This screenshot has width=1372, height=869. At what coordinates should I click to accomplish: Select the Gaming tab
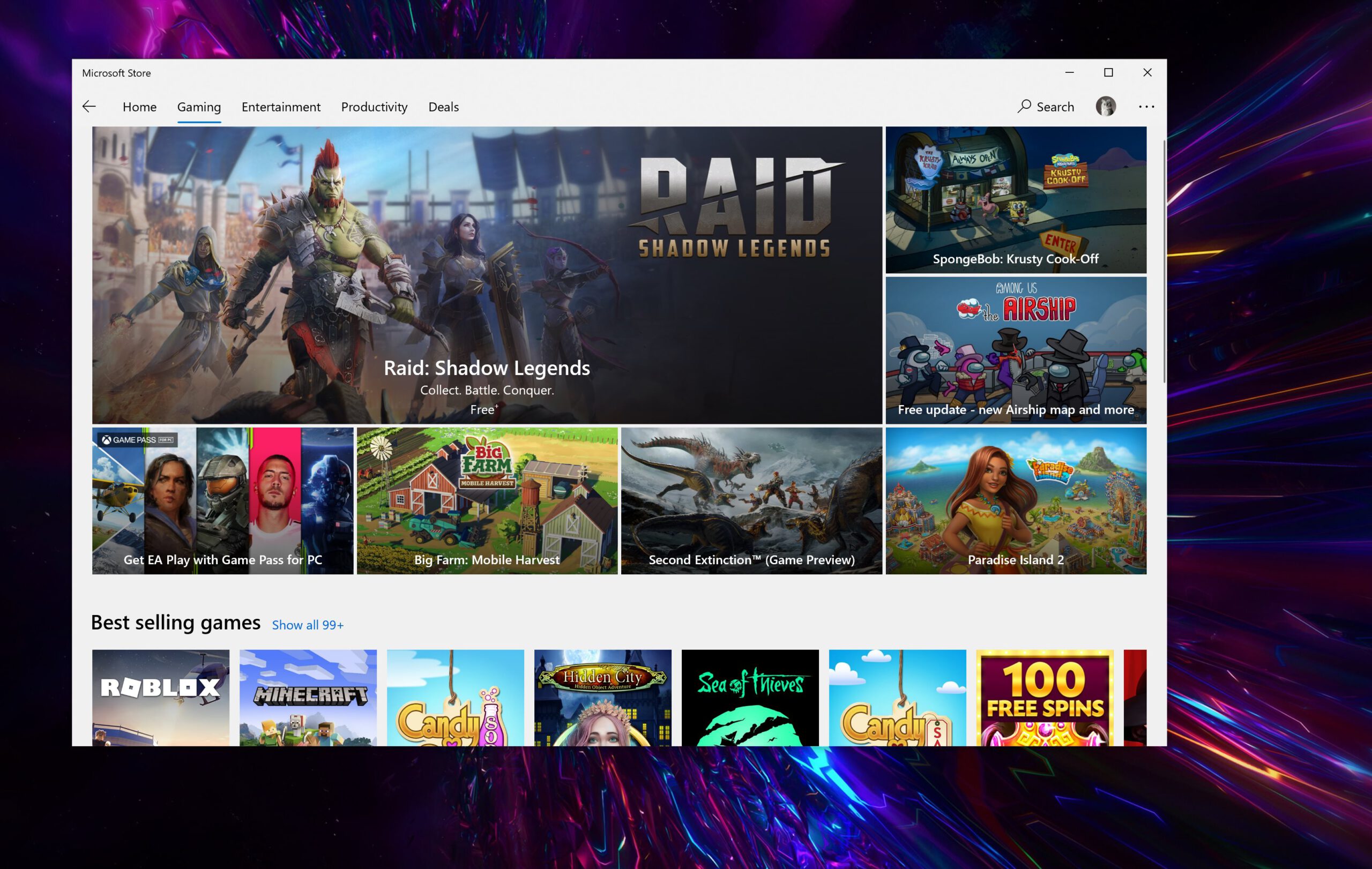199,107
